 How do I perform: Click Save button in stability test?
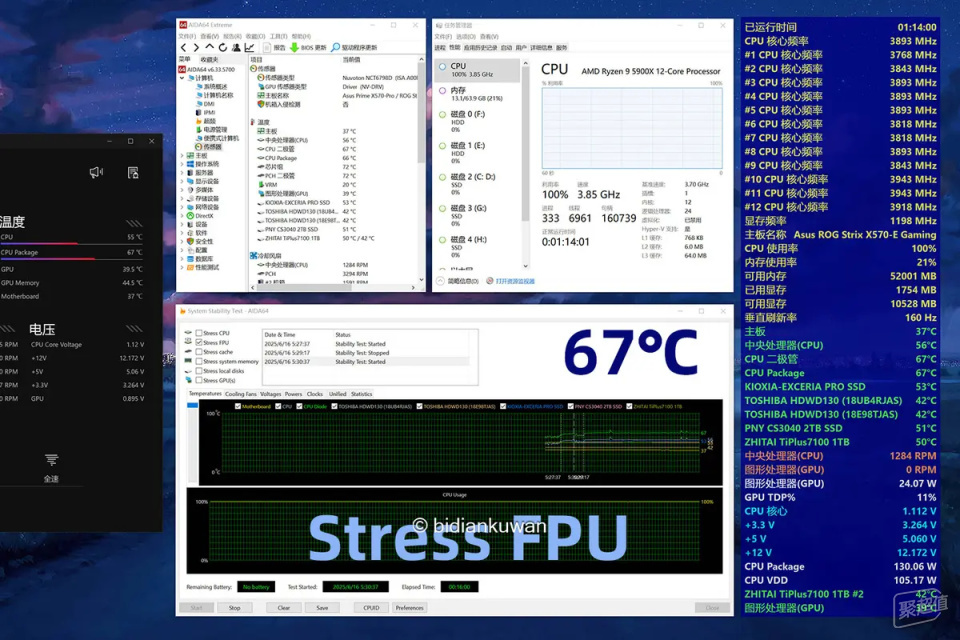[322, 608]
